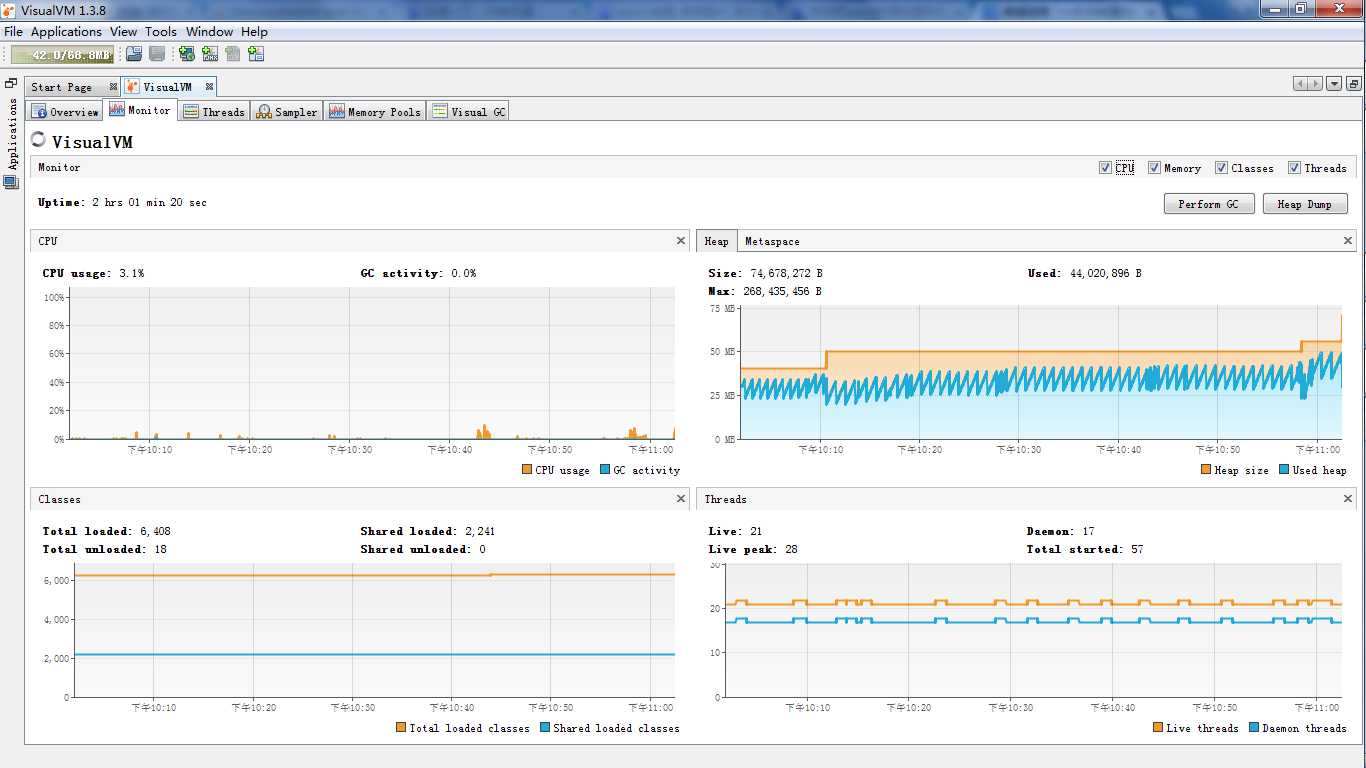
Task: Click the Total loaded 6,408 text
Action: pyautogui.click(x=106, y=531)
